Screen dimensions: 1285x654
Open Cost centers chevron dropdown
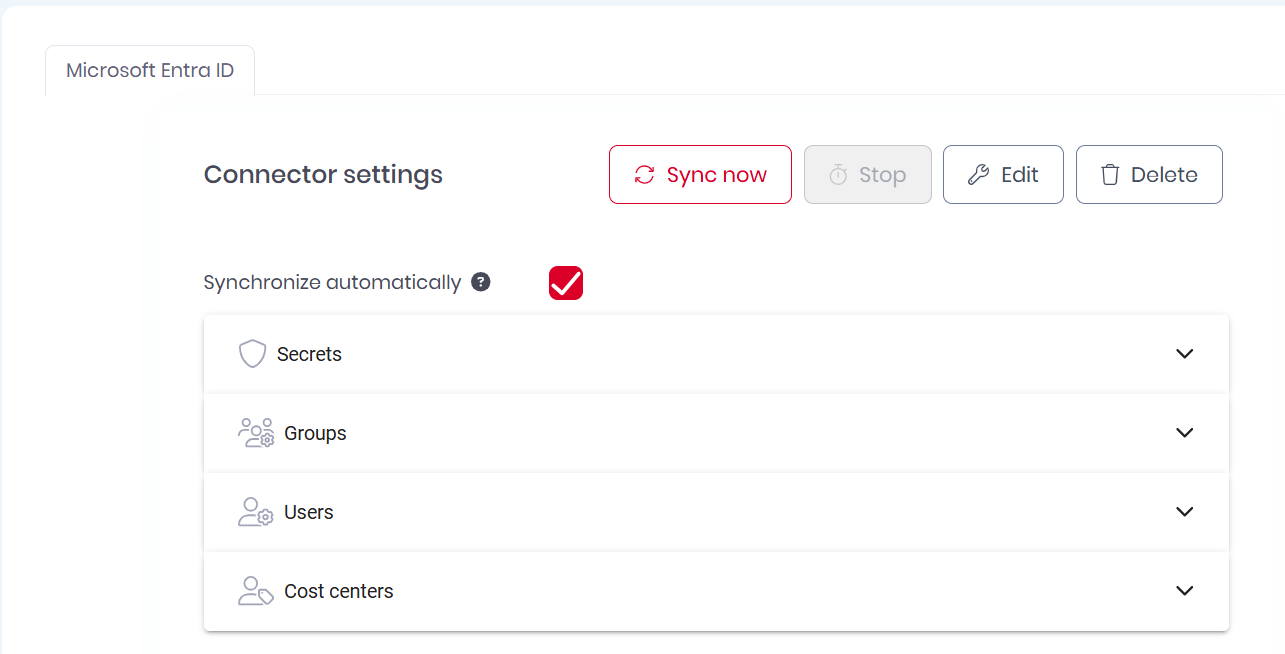pos(1185,591)
